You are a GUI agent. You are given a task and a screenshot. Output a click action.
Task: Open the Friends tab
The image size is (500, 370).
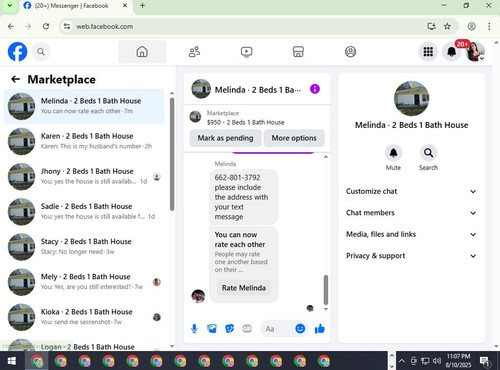194,52
